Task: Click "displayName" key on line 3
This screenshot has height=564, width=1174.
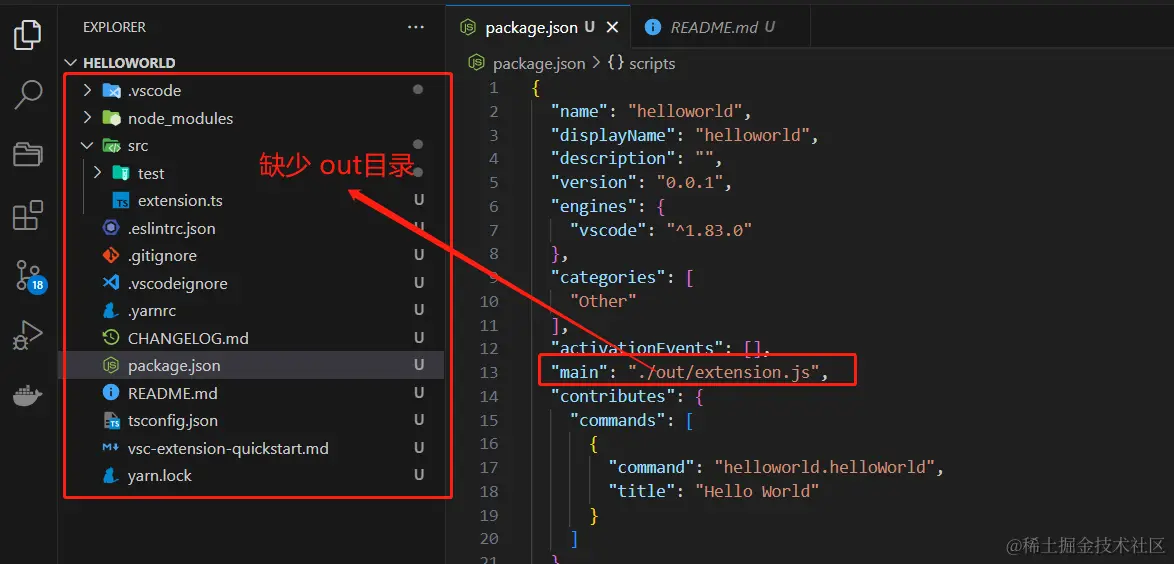Action: [x=613, y=136]
